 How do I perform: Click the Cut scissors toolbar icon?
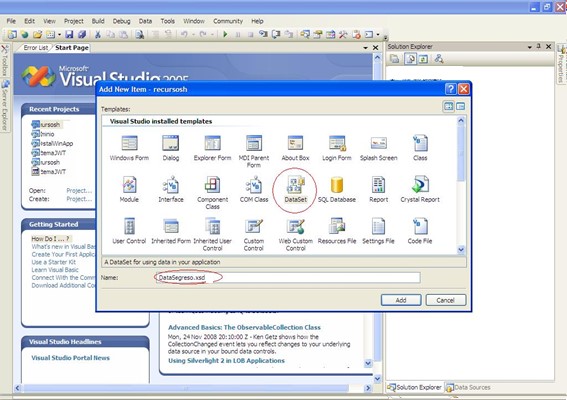98,34
